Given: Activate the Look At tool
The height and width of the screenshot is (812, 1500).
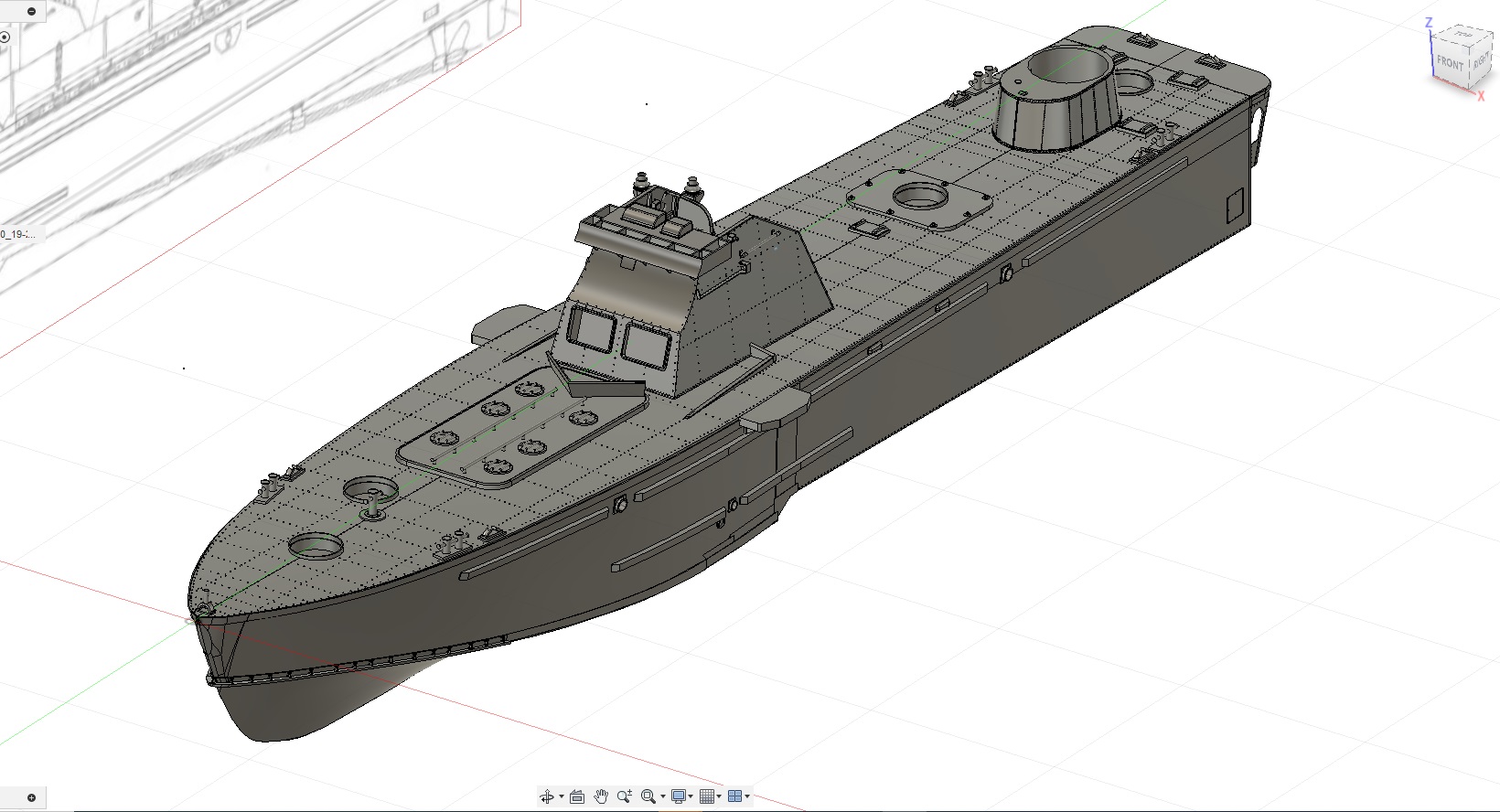Looking at the screenshot, I should coord(577,796).
